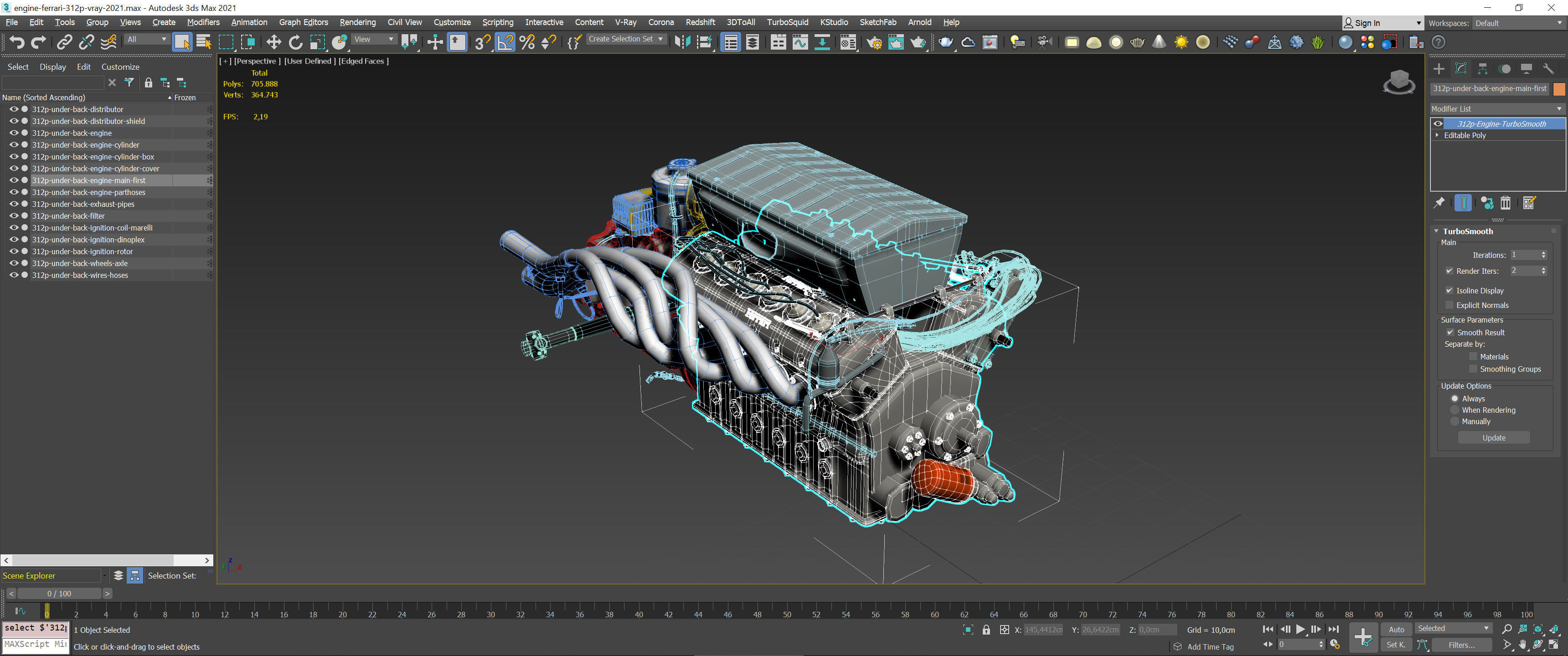Select the Move transform tool
The height and width of the screenshot is (656, 1568).
273,42
